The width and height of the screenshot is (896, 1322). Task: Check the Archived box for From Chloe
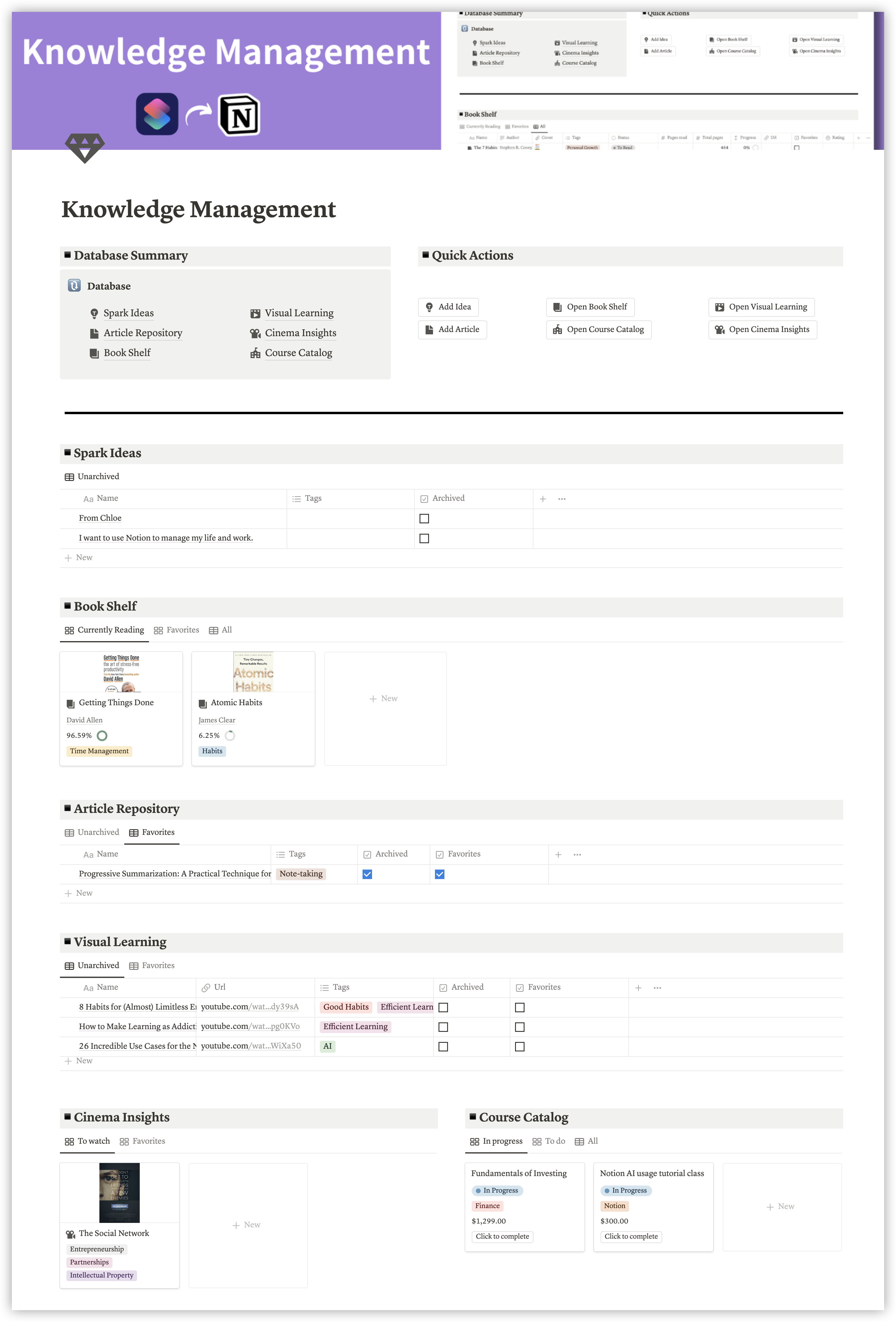pos(424,519)
